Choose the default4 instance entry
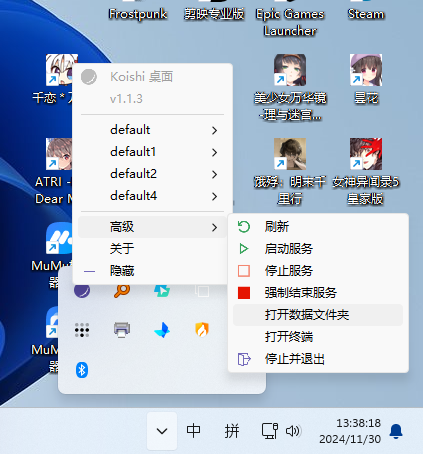423x454 pixels. pos(152,196)
